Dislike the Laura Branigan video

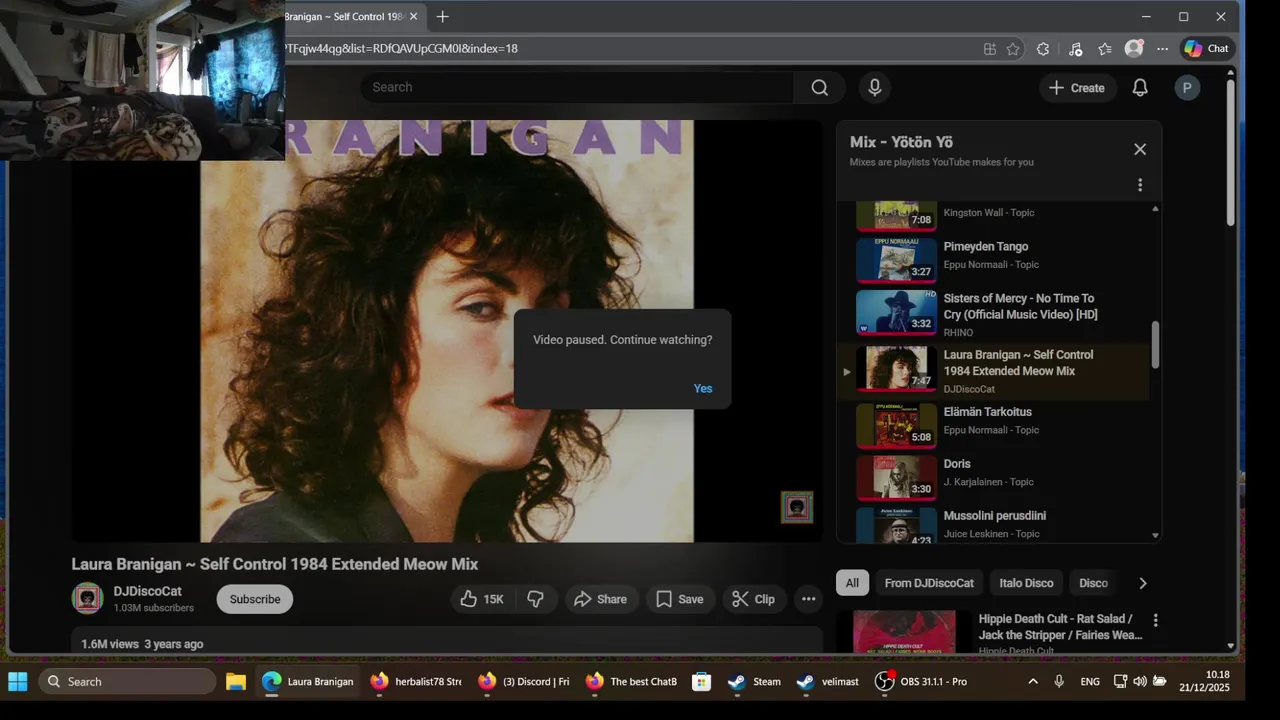point(536,599)
